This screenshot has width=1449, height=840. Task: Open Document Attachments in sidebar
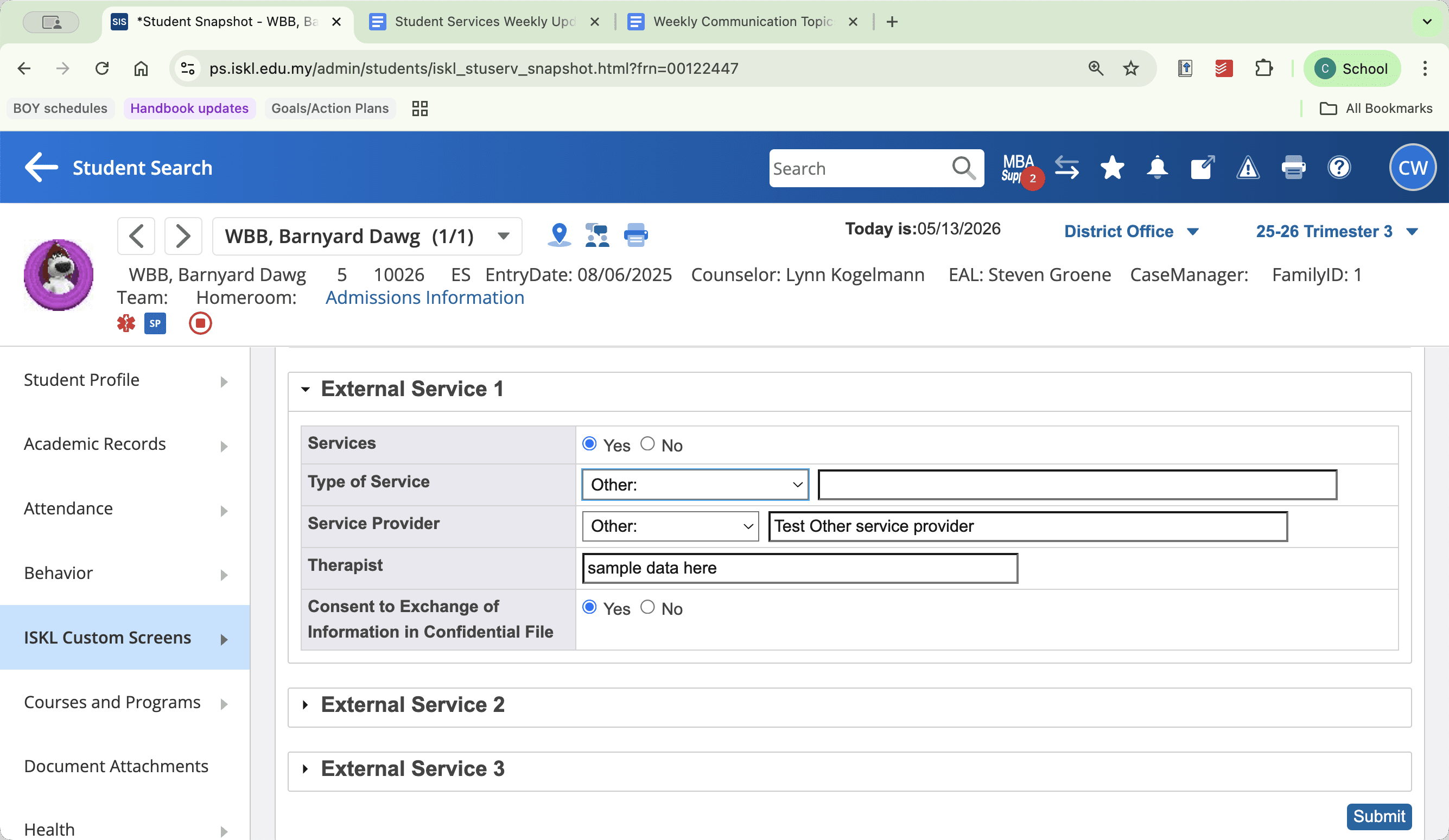click(125, 766)
